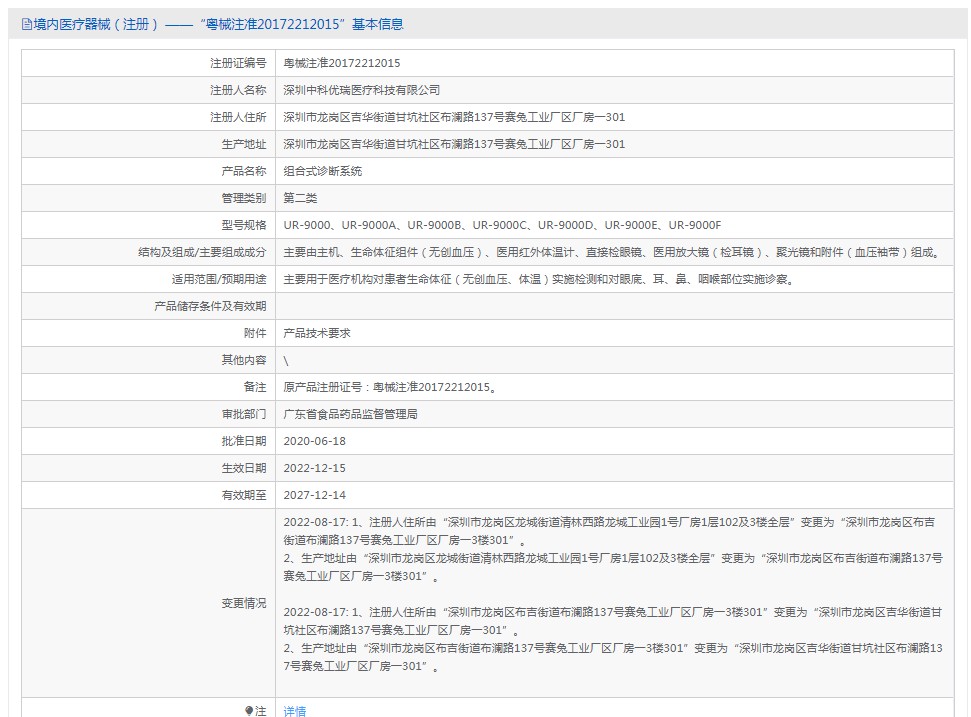Click the 适用范围/预期用途 label

click(x=219, y=279)
